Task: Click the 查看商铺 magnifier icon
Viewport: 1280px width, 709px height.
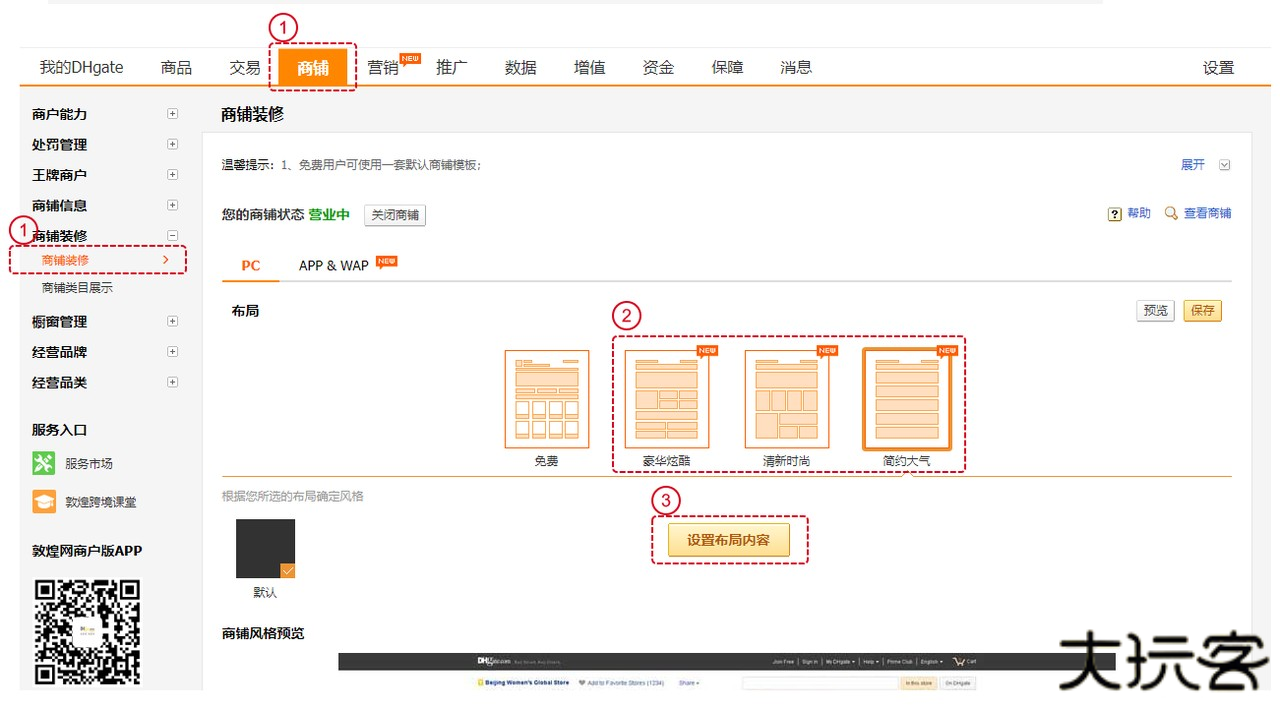Action: pyautogui.click(x=1171, y=214)
